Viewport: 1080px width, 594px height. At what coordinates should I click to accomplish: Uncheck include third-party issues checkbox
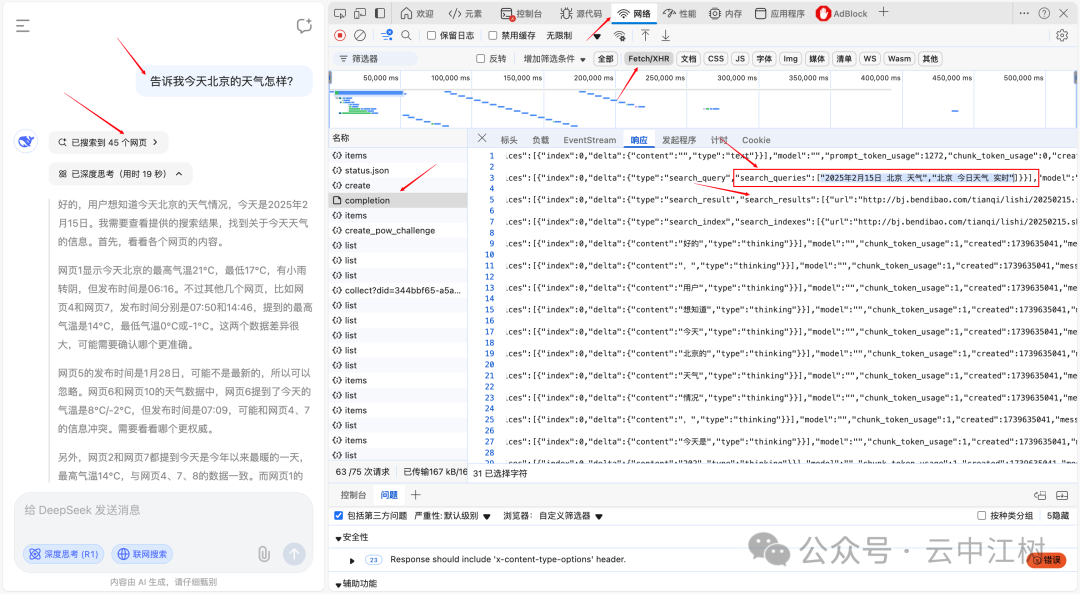click(x=338, y=515)
